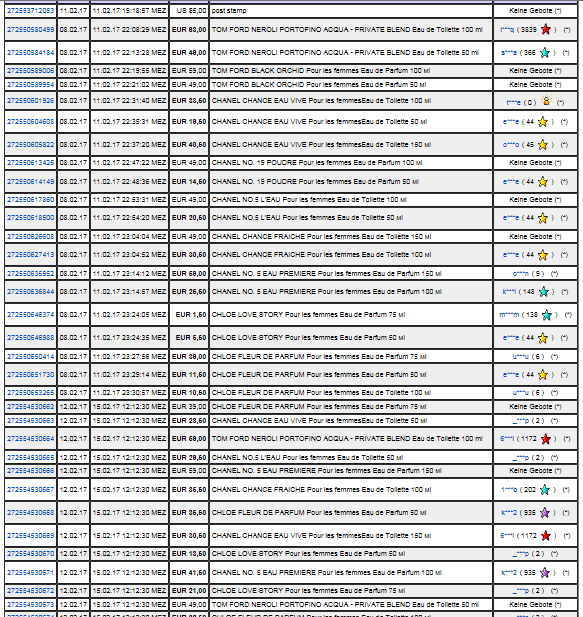Click e***e's yellow star in CHLOE FLEUR DE PARFUM 50 ml row
583x617 pixels.
pos(543,375)
